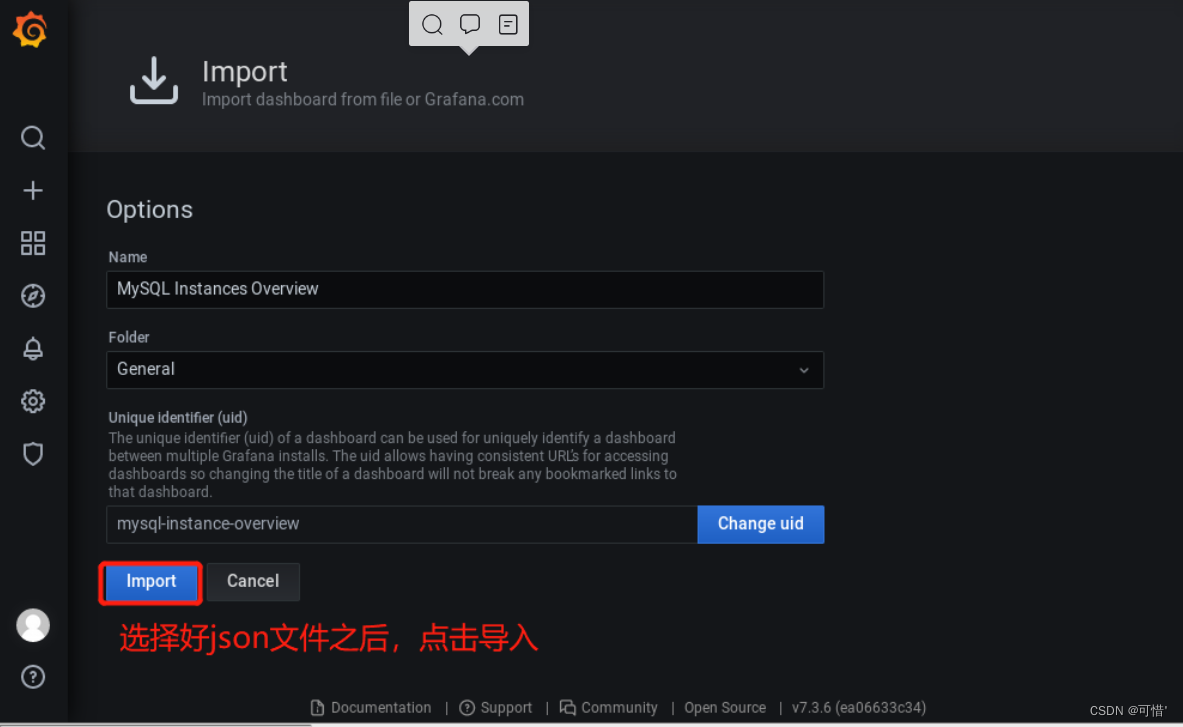
Task: Expand the Folder General dropdown
Action: (465, 370)
